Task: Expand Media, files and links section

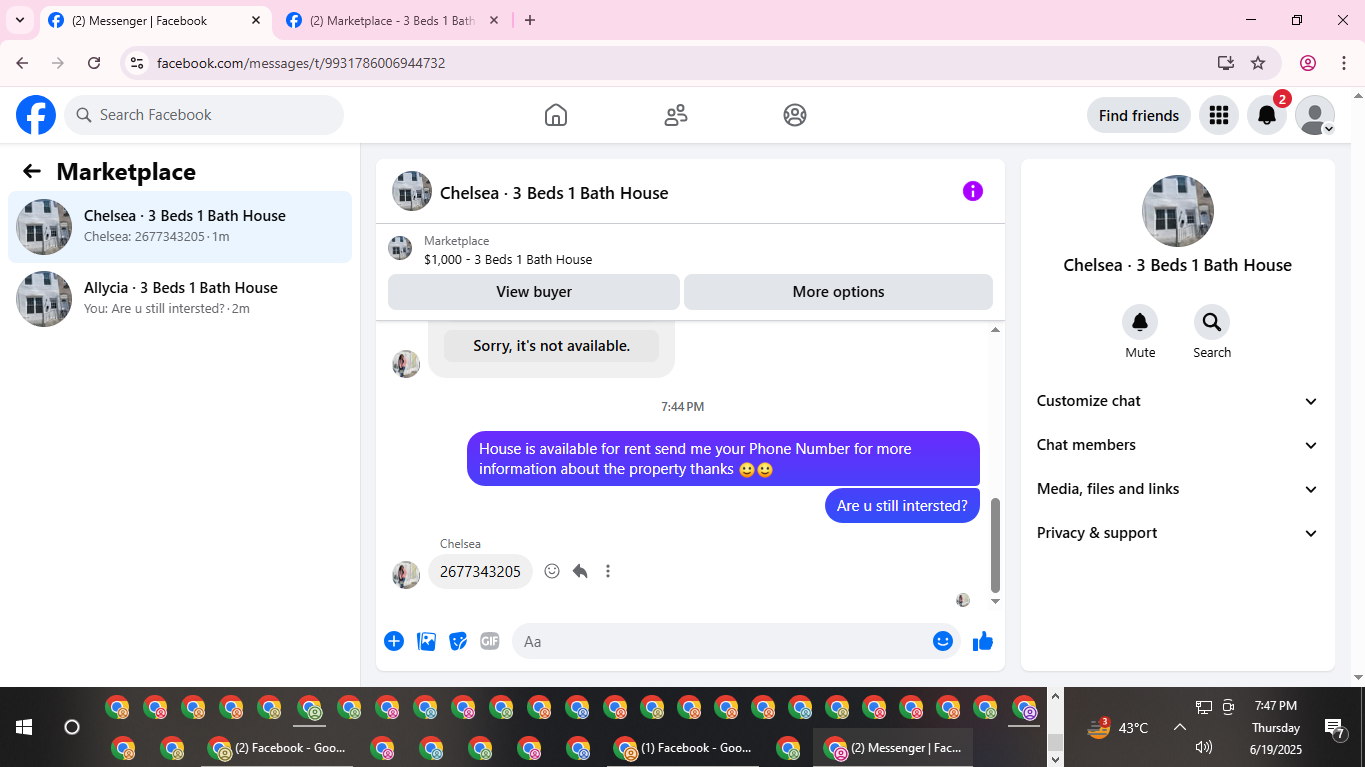Action: coord(1178,489)
